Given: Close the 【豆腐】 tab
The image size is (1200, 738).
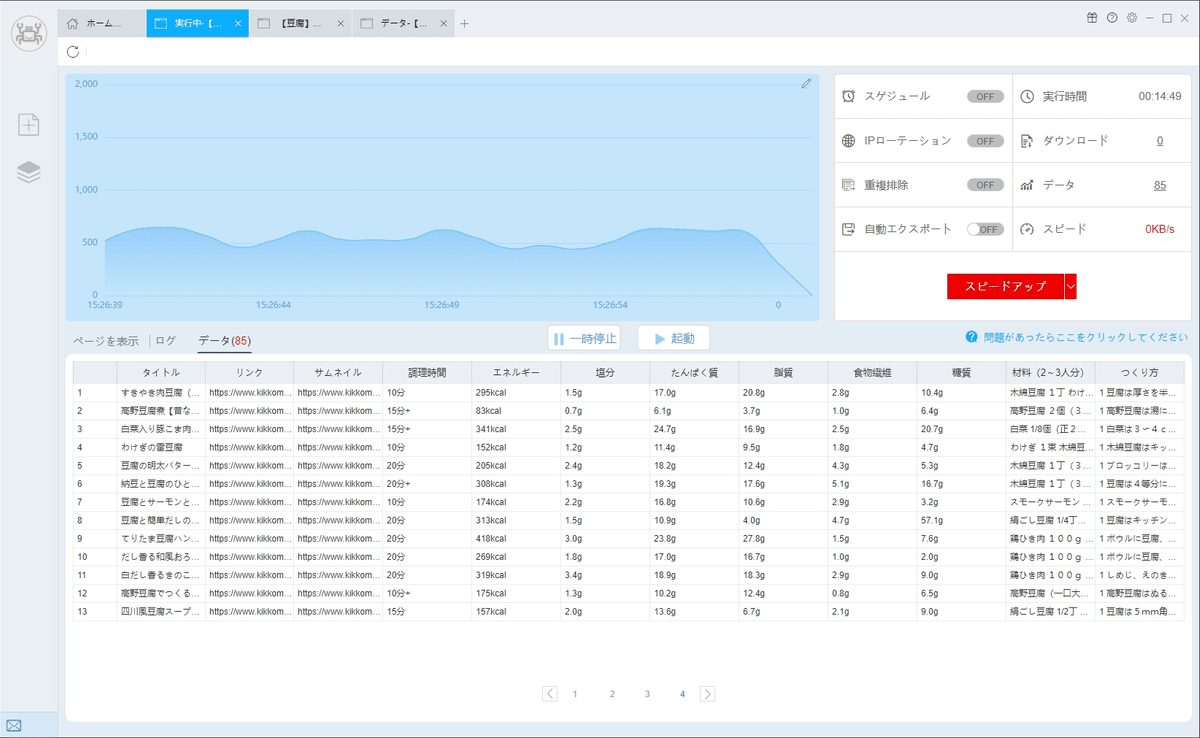Looking at the screenshot, I should (x=341, y=24).
